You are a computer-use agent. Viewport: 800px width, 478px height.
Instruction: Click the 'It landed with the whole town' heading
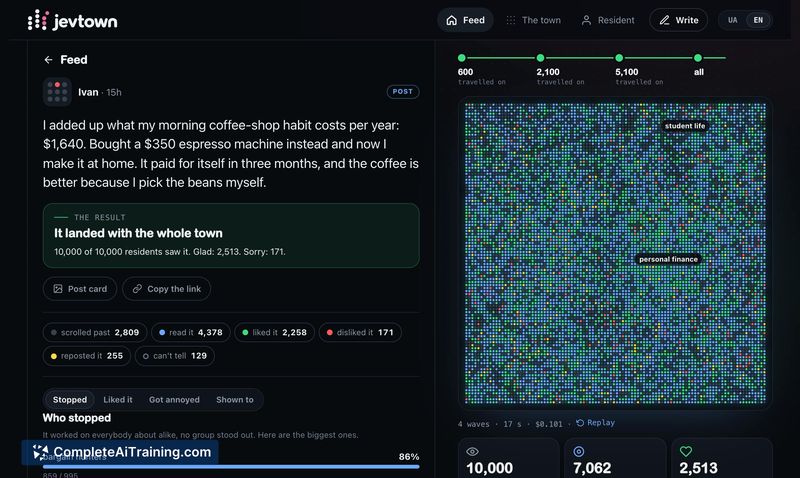(138, 233)
